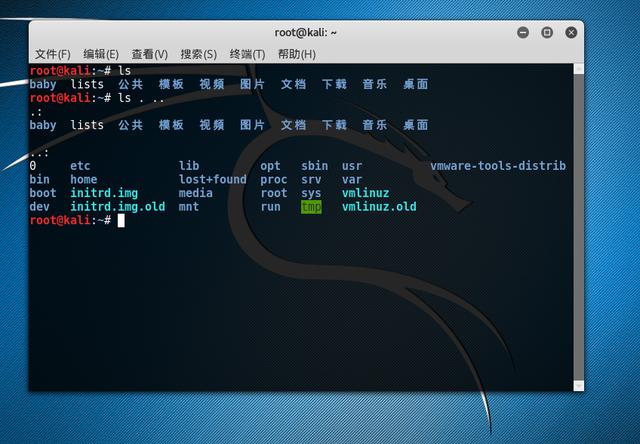640x444 pixels.
Task: Open the 文件(F) menu
Action: pos(52,54)
